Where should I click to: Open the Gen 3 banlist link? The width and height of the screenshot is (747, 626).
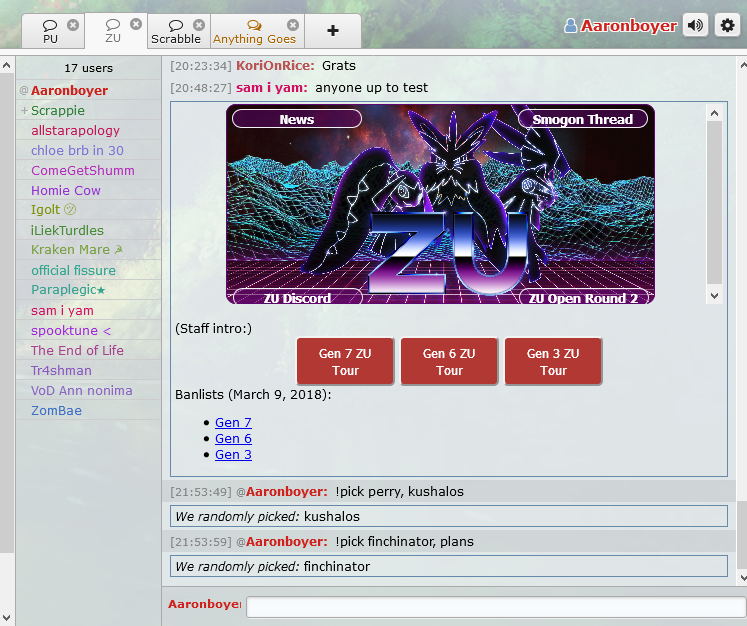[233, 455]
